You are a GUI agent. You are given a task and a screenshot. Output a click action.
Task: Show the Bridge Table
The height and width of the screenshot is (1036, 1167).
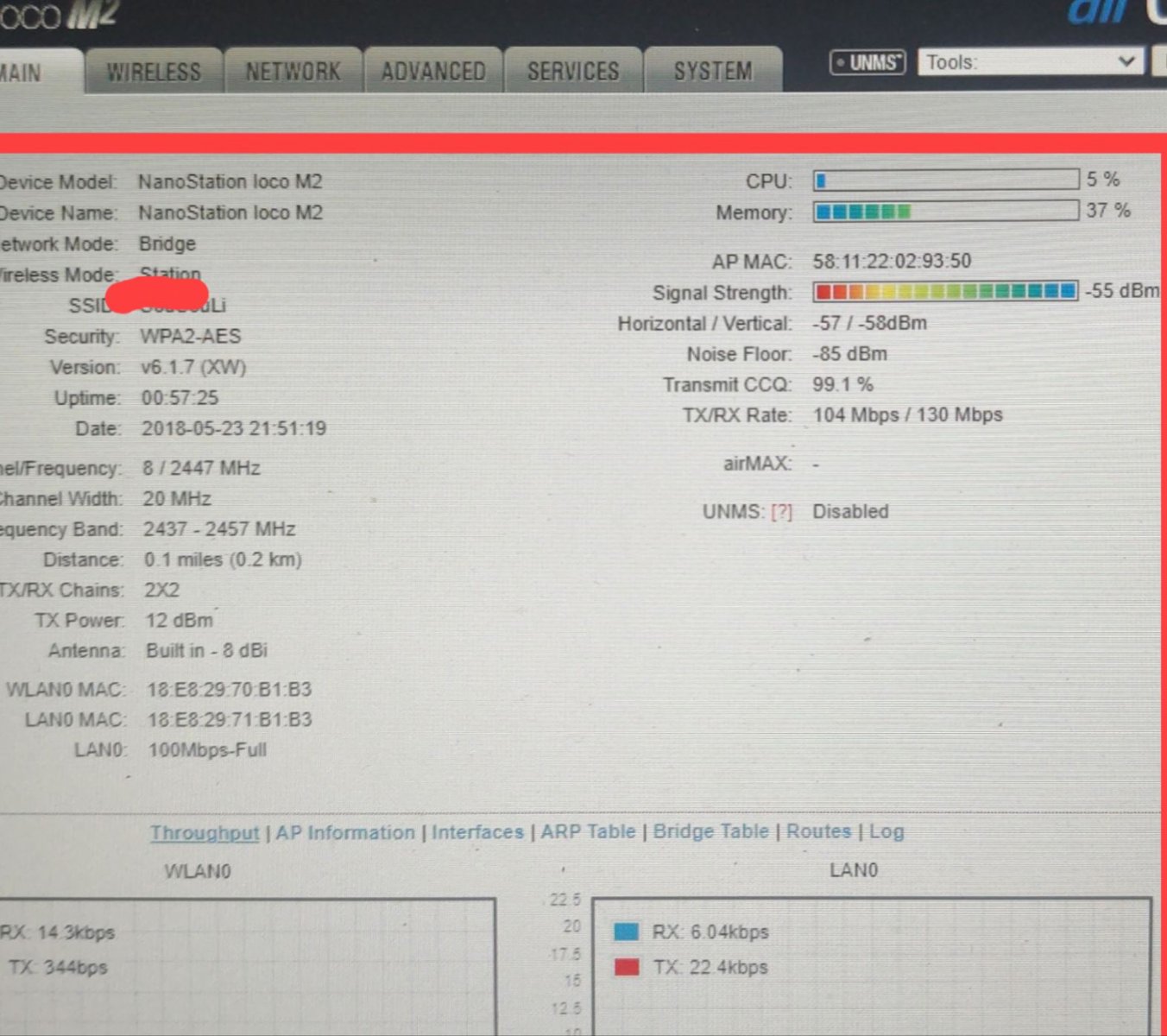[x=710, y=831]
